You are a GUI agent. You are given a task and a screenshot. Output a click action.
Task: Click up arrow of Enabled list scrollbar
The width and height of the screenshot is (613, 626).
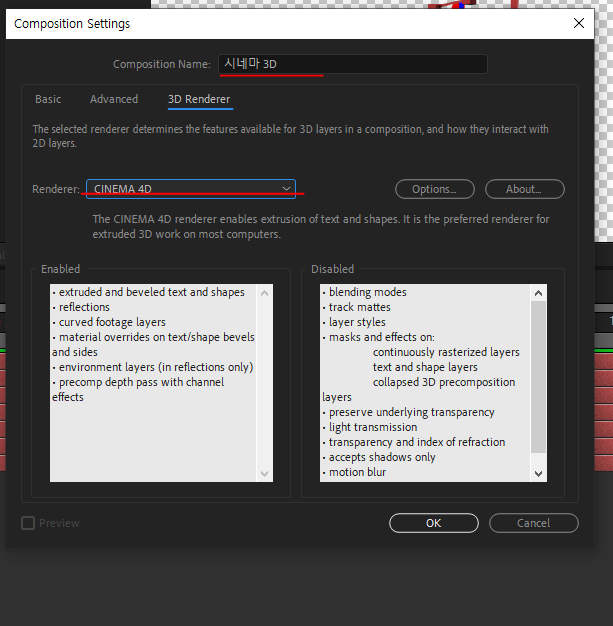click(264, 293)
